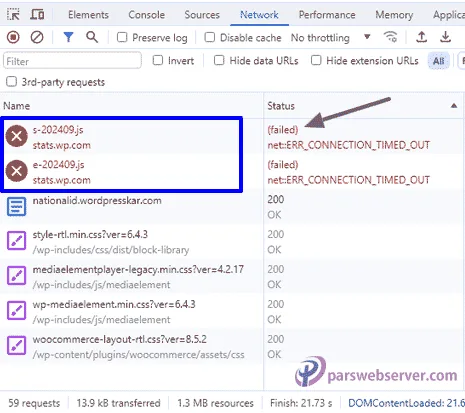465x413 pixels.
Task: Open the Application tab
Action: tap(449, 15)
